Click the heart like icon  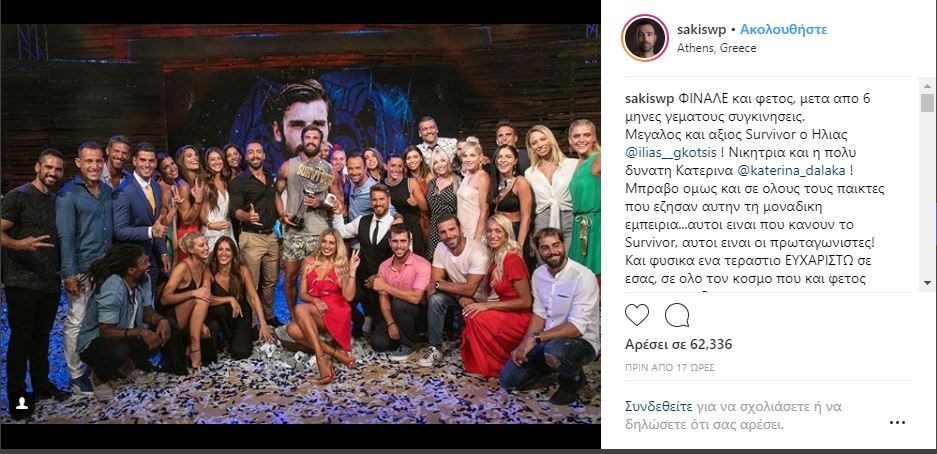(x=636, y=314)
